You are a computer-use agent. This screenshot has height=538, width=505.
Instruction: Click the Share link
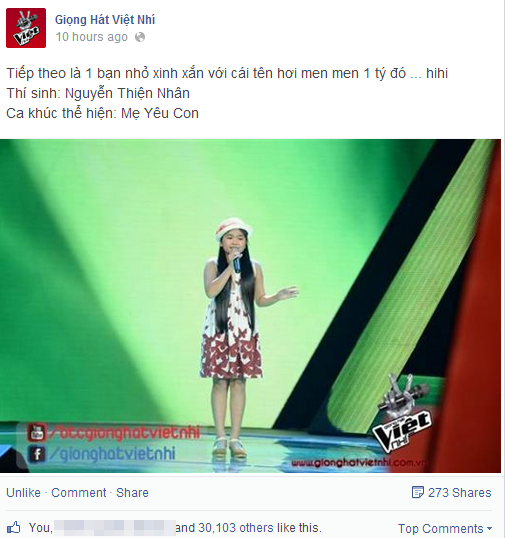[x=132, y=493]
